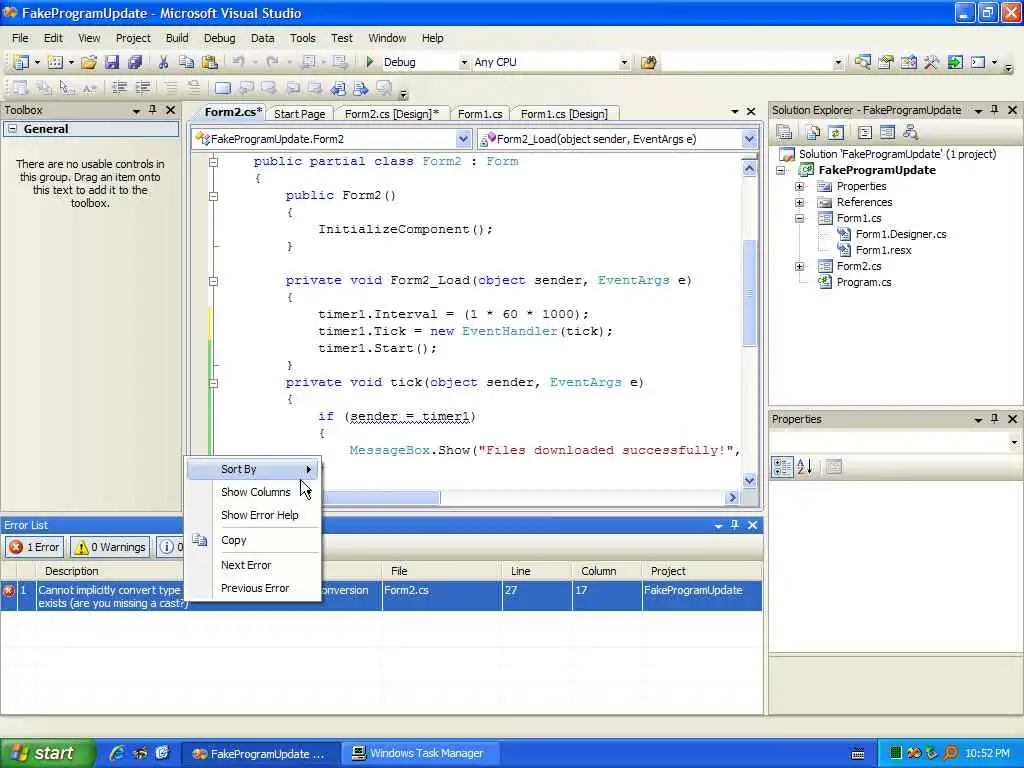Select Form1.Designer.cs in Solution Explorer

(901, 234)
